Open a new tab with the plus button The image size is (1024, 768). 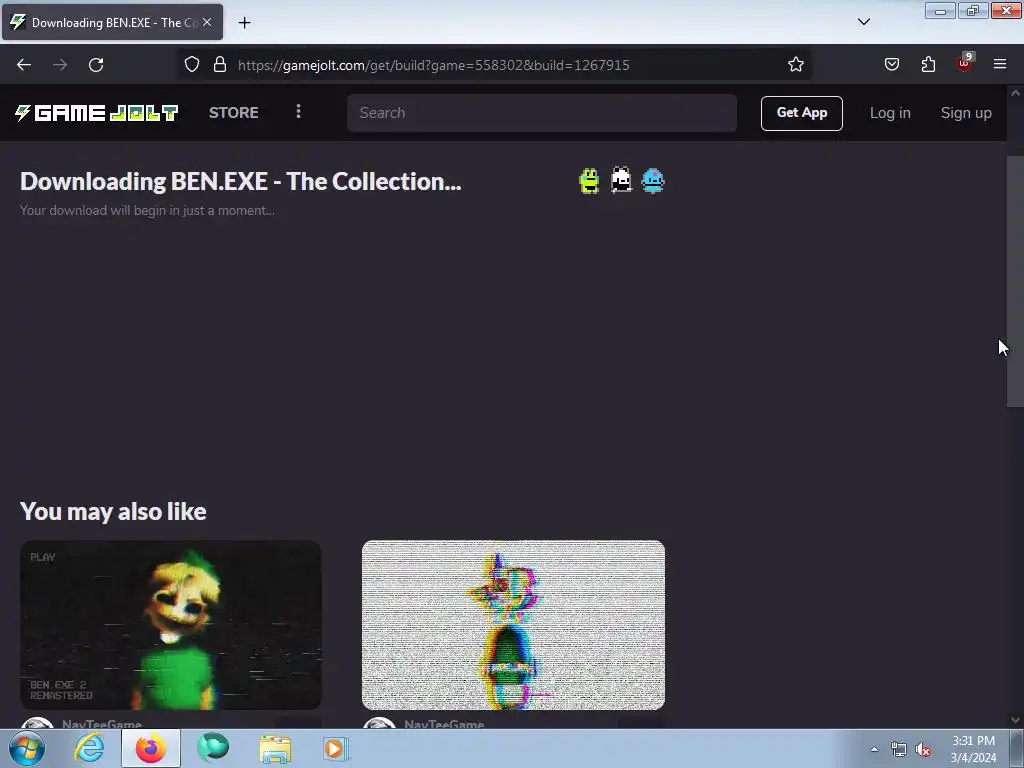[x=244, y=23]
